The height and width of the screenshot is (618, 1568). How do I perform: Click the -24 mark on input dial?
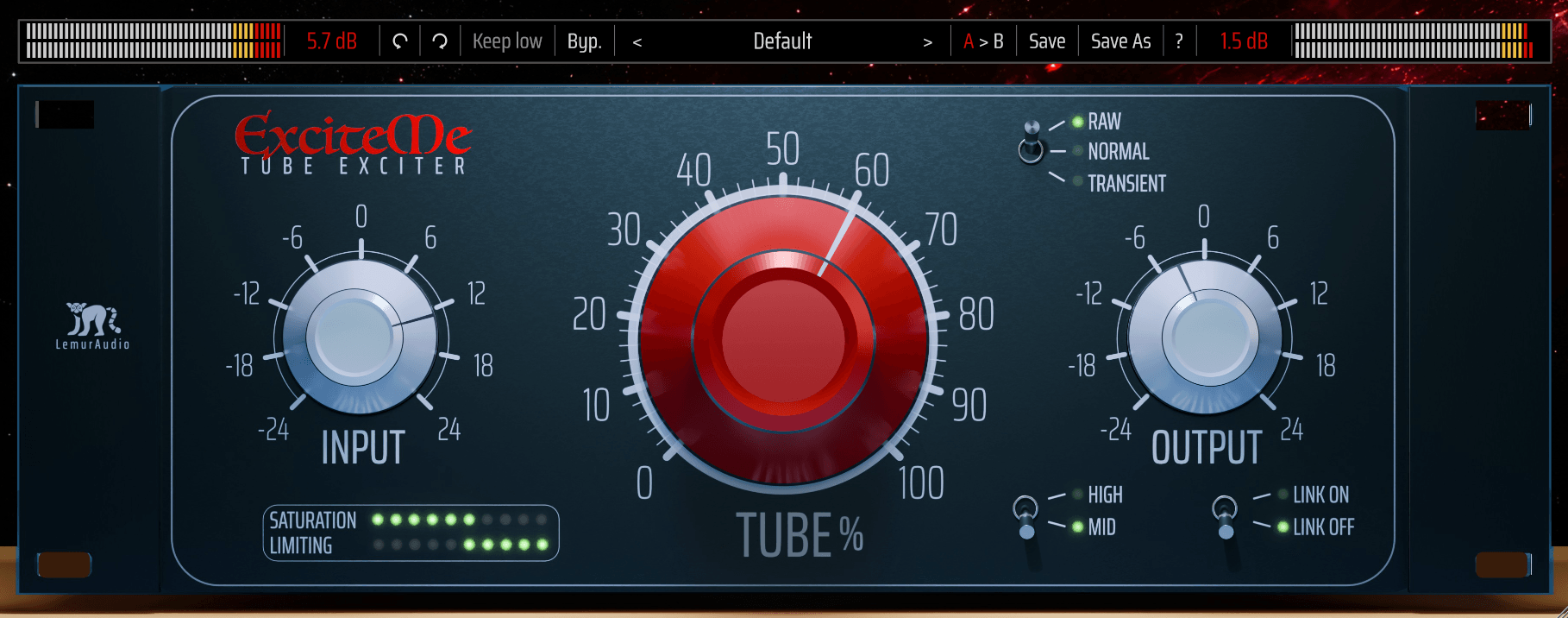pyautogui.click(x=273, y=429)
